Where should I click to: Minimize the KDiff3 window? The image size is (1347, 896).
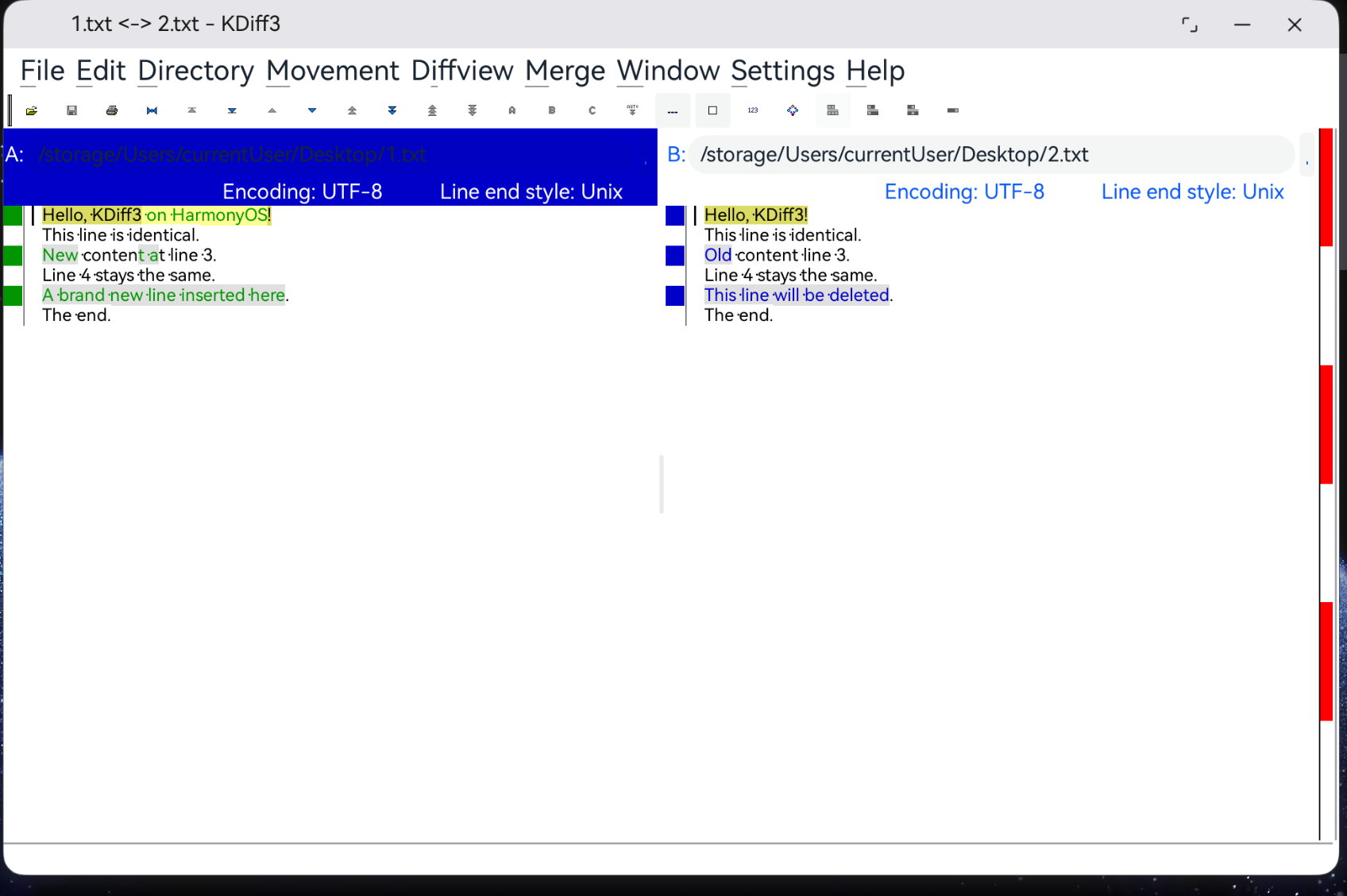(x=1242, y=25)
